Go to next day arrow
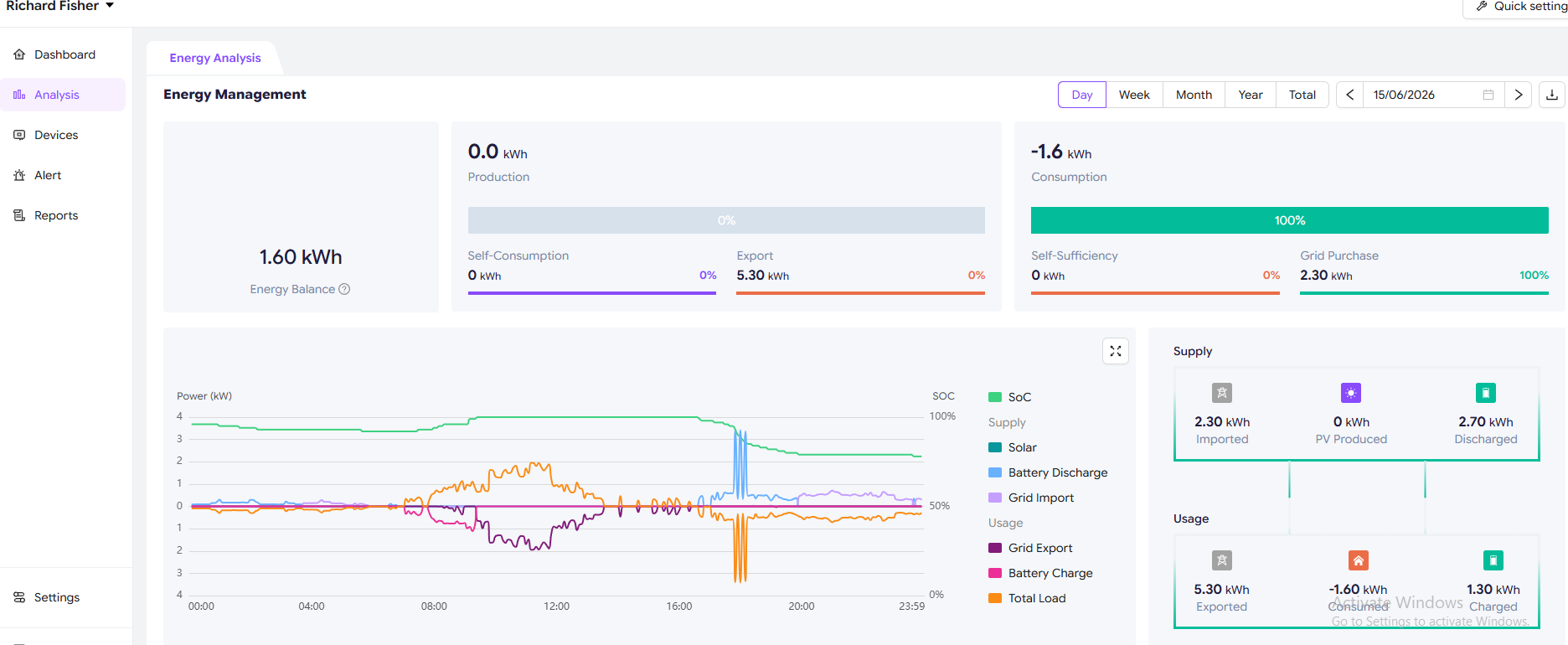1568x645 pixels. pos(1519,95)
